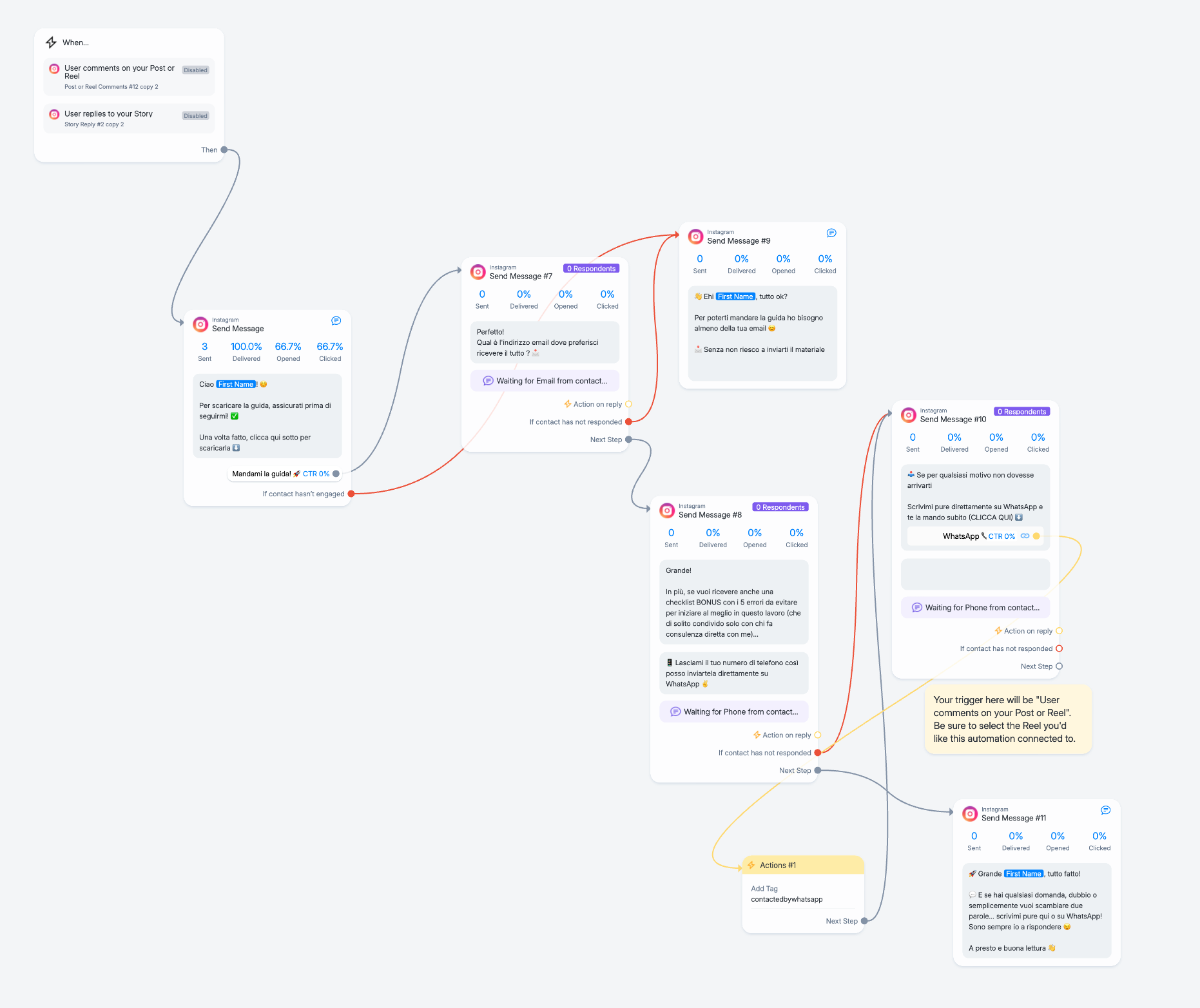Screen dimensions: 1200x1008
Task: Click the Send Message #11 title
Action: pyautogui.click(x=1014, y=819)
